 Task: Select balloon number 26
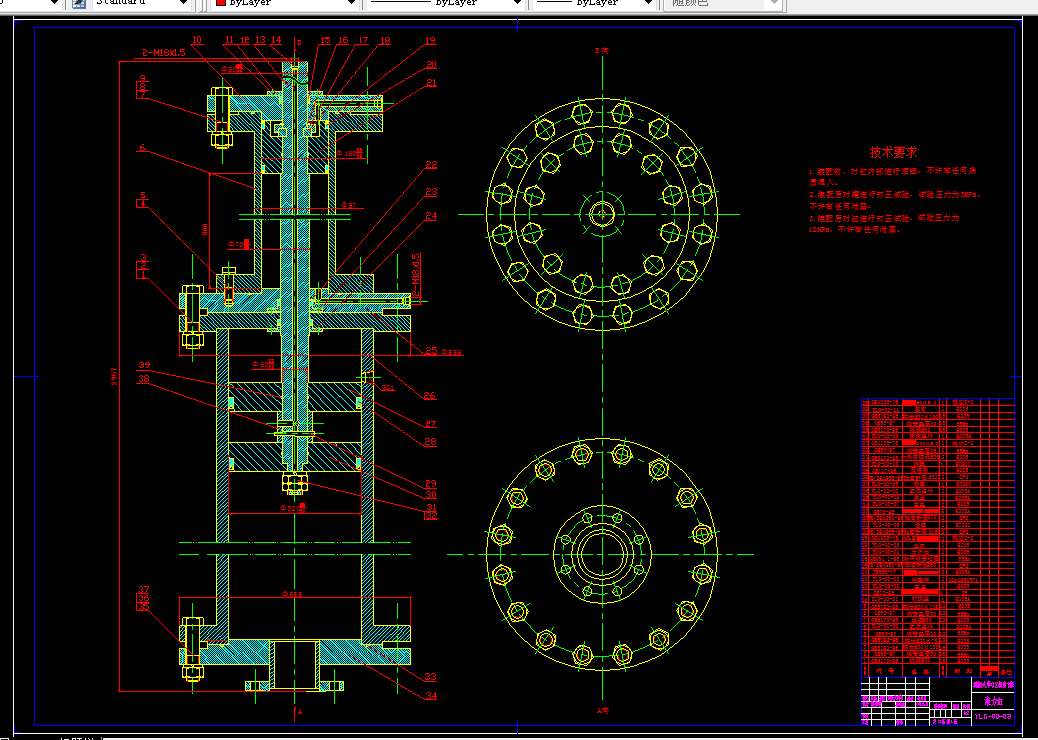(430, 395)
